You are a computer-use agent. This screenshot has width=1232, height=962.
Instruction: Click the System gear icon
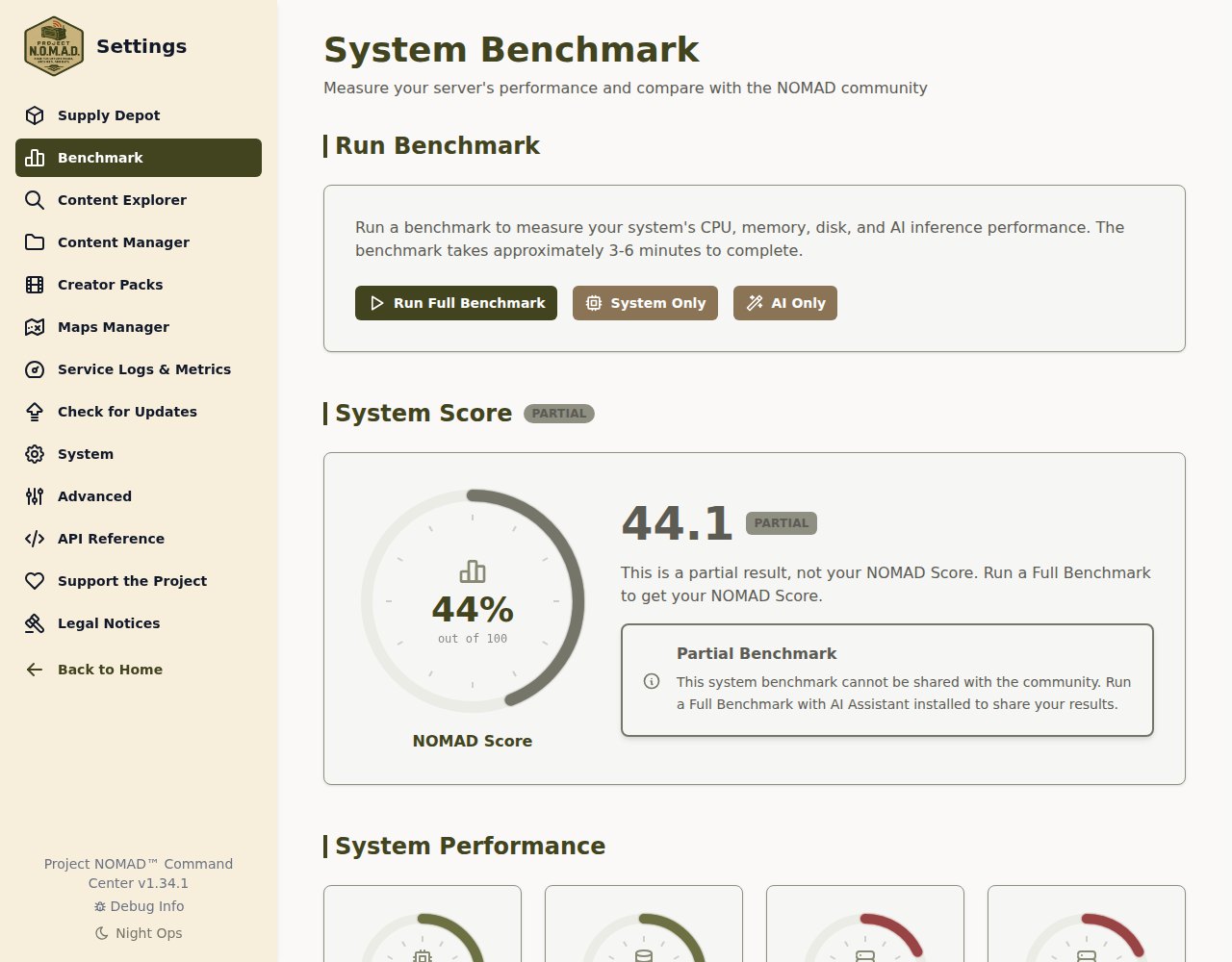(x=35, y=454)
